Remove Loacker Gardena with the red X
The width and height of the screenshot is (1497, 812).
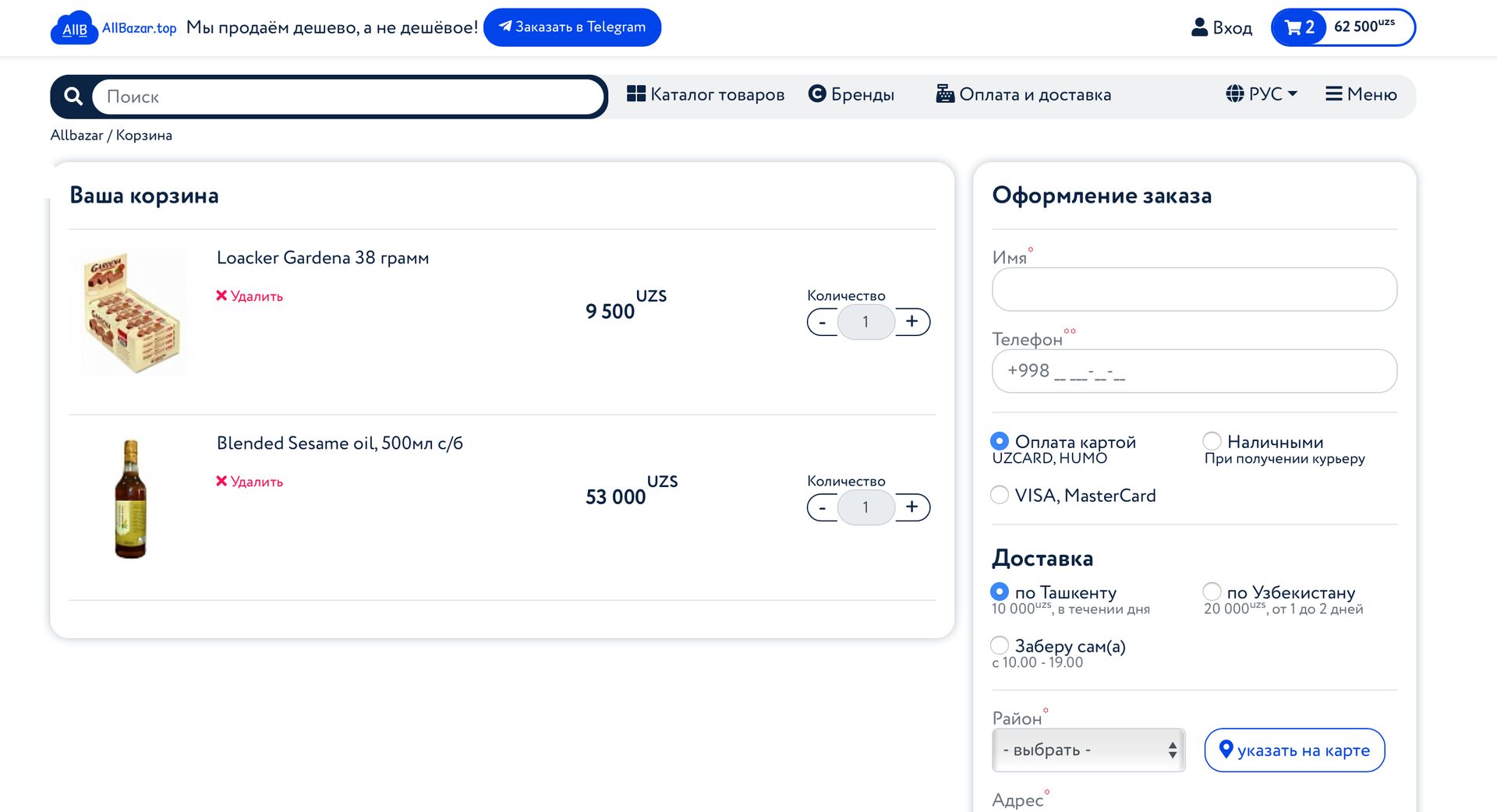point(221,296)
